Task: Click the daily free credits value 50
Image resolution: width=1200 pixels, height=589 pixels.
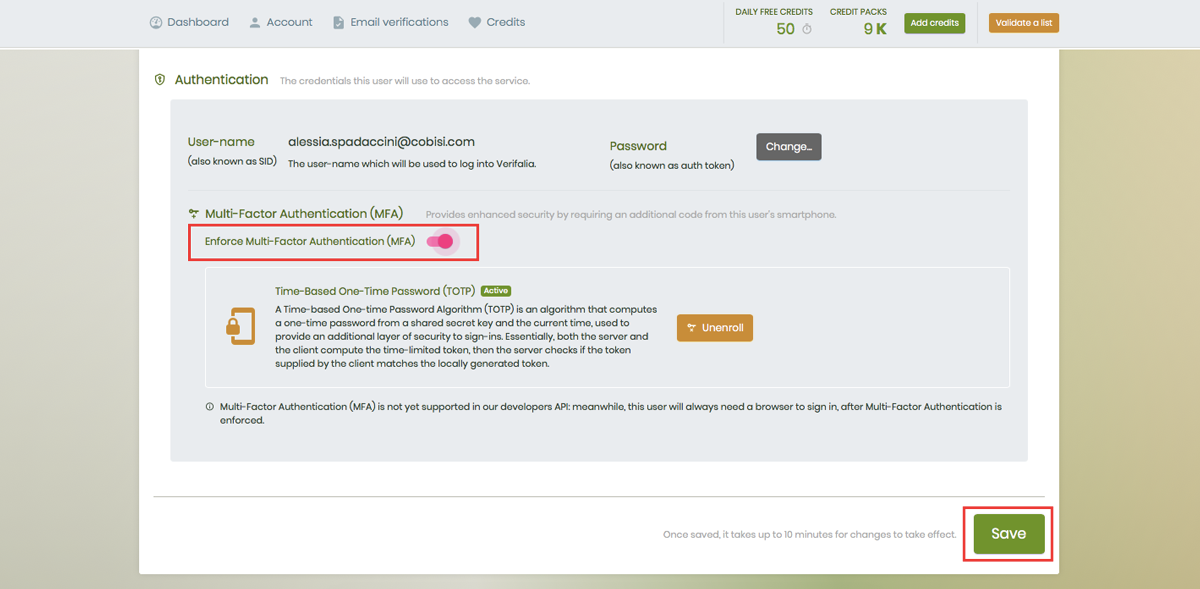Action: coord(785,29)
